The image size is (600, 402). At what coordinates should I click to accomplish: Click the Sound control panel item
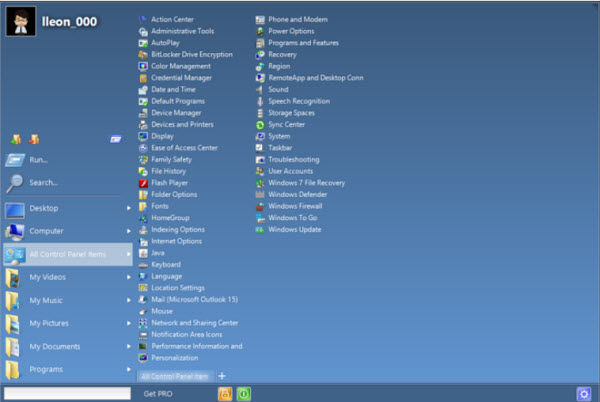tap(277, 89)
